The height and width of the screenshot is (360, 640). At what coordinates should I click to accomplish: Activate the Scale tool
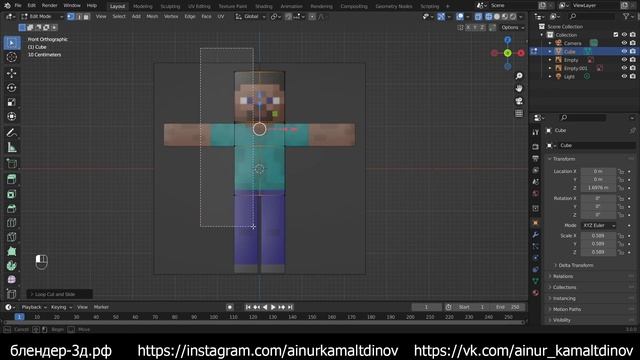tap(12, 102)
